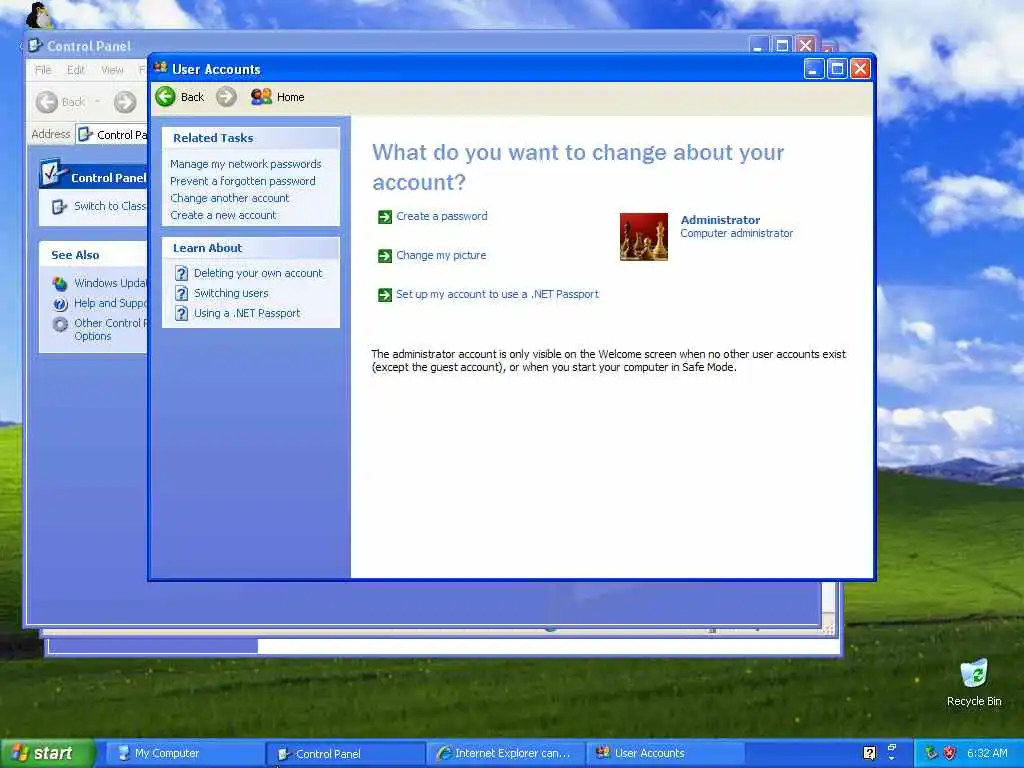
Task: Select Change another account task
Action: tap(229, 198)
